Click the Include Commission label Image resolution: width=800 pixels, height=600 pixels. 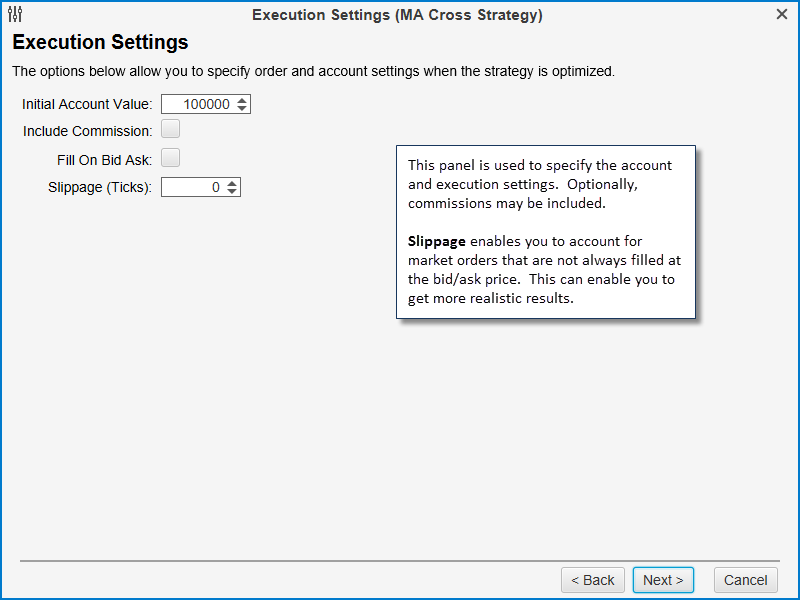pos(88,131)
